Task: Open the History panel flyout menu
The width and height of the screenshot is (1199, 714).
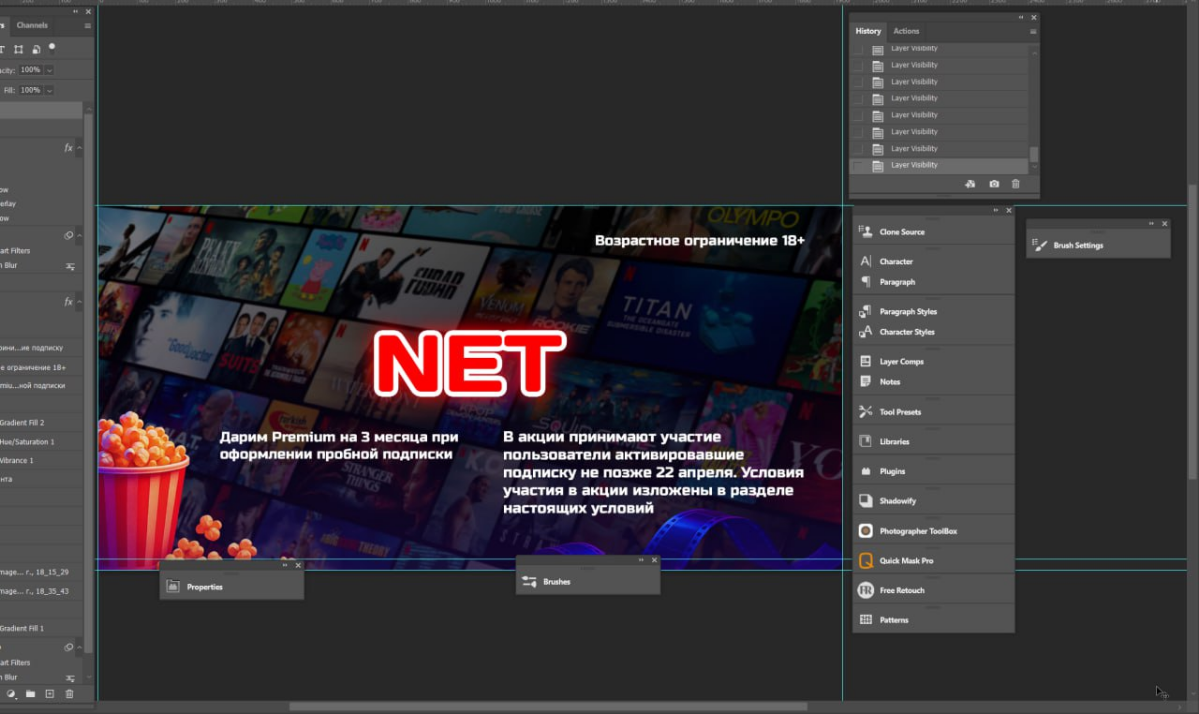Action: 1032,31
